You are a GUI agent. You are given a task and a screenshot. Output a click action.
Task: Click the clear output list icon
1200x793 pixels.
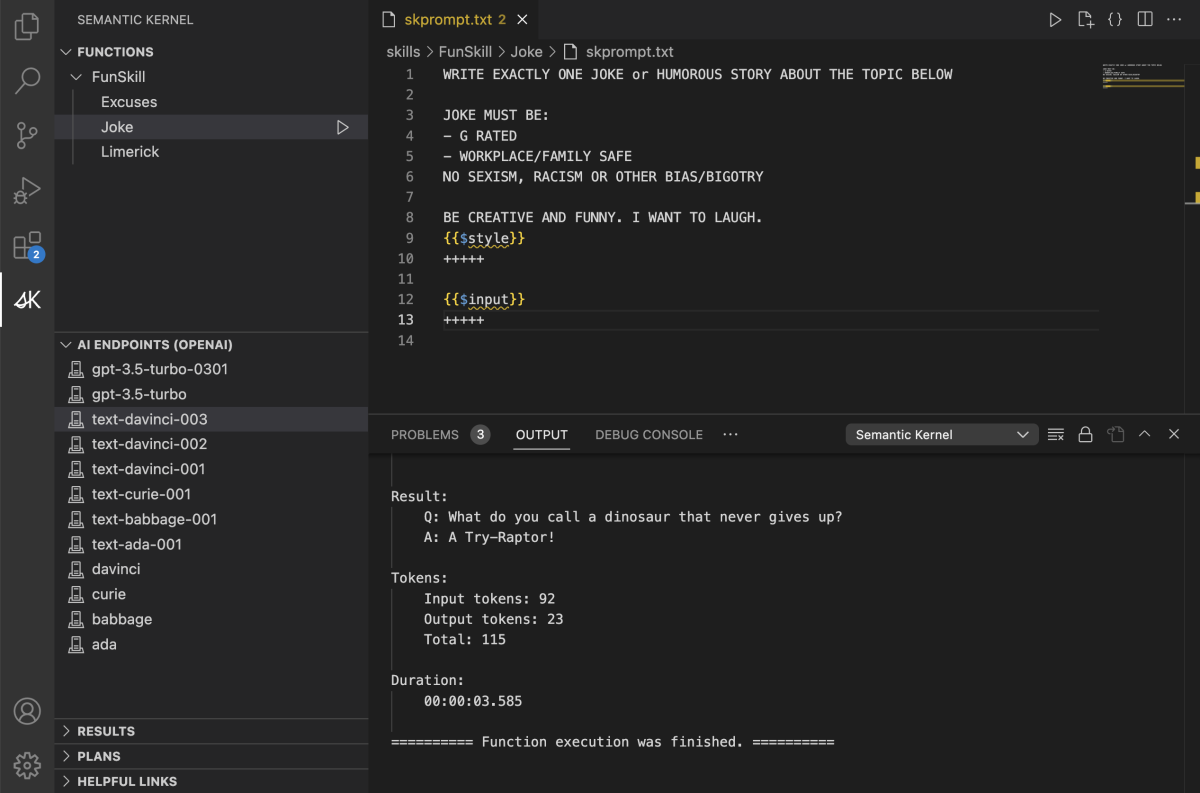pyautogui.click(x=1055, y=435)
